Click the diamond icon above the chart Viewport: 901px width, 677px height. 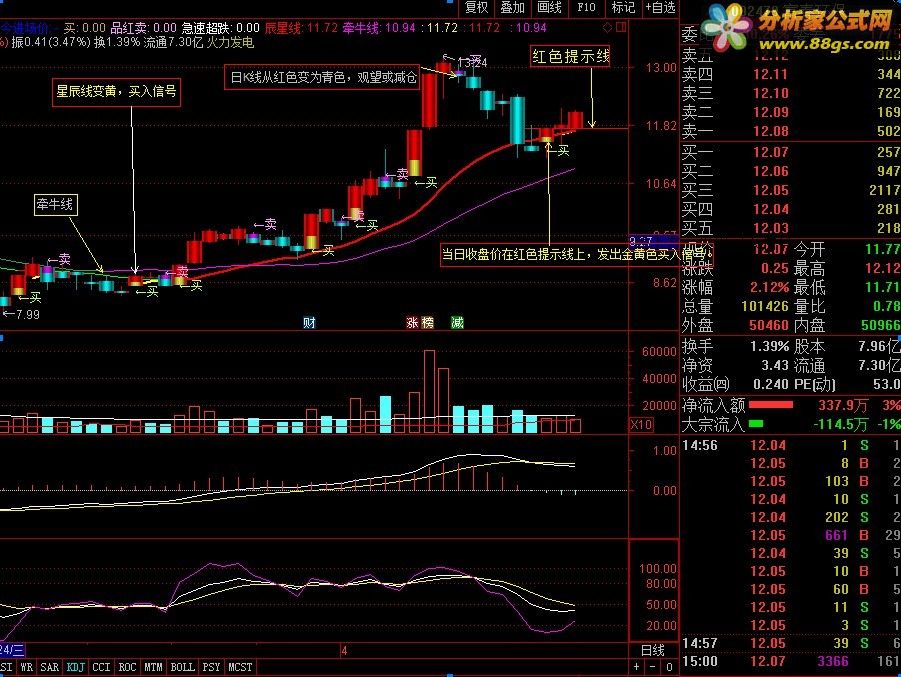tap(607, 27)
